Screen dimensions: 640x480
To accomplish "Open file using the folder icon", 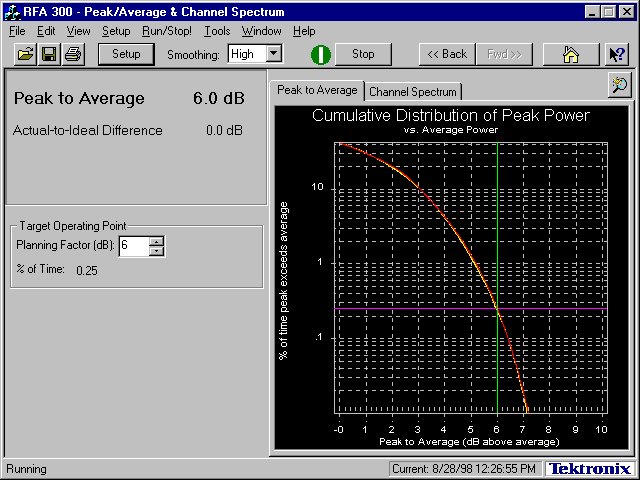I will pyautogui.click(x=25, y=54).
